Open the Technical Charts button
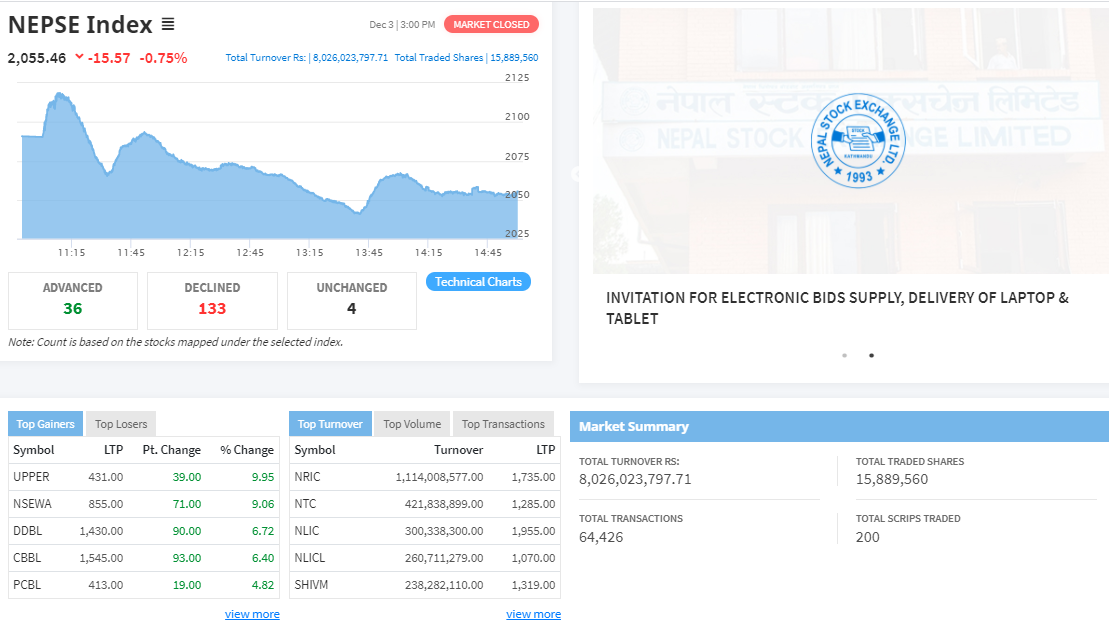 click(478, 282)
